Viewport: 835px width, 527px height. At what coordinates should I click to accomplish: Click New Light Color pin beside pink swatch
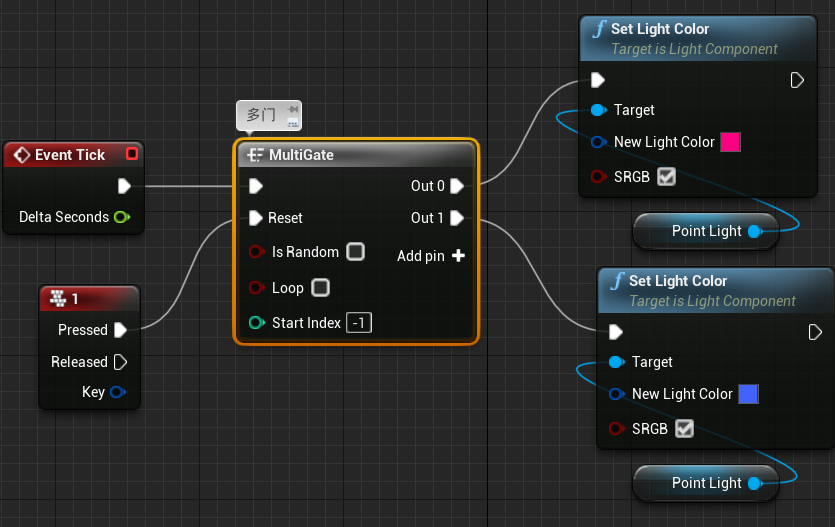pos(599,142)
